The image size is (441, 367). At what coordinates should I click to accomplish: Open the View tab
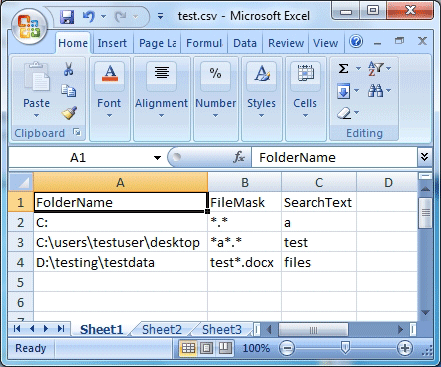tap(325, 43)
